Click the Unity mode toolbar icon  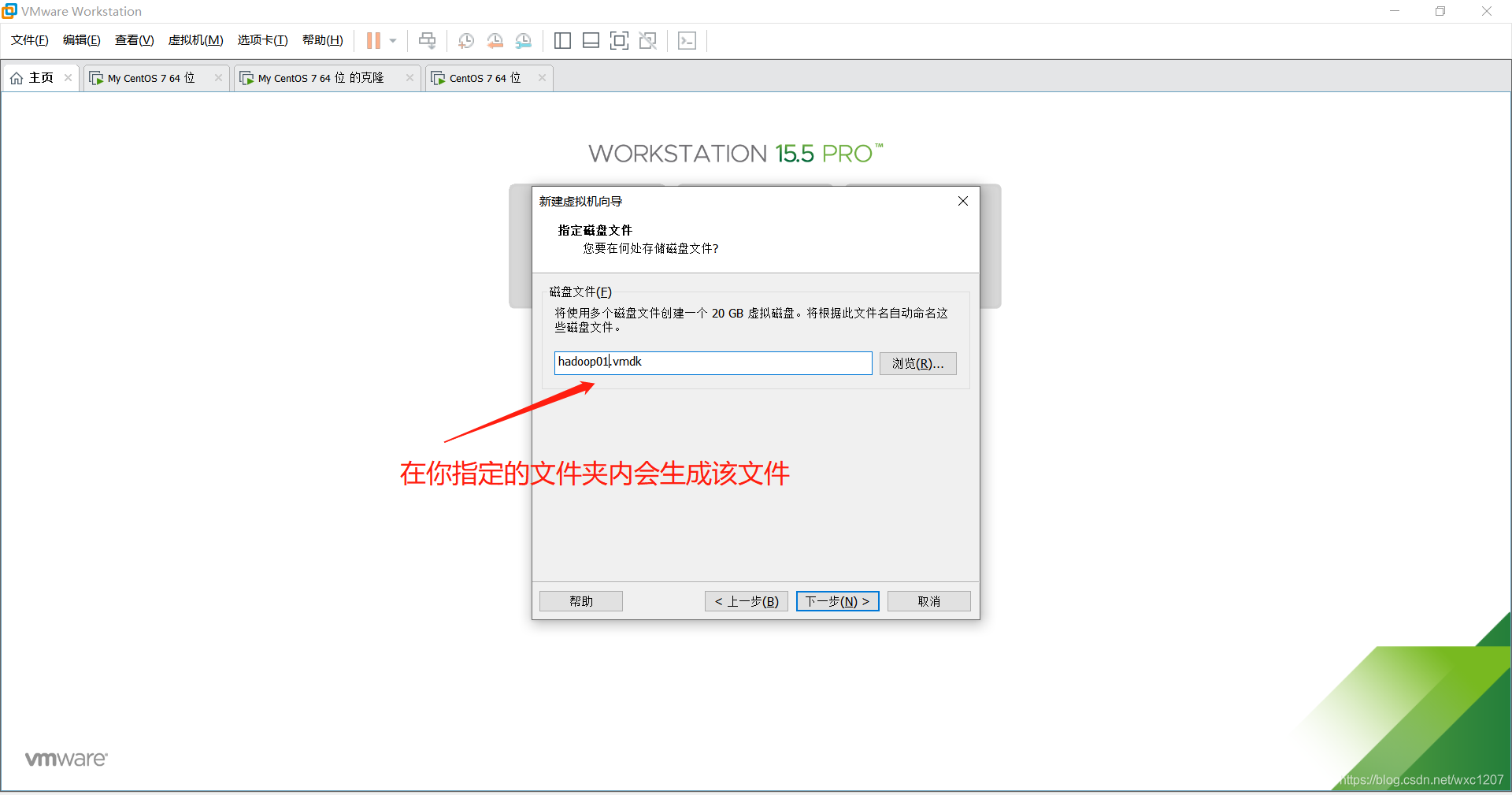[648, 40]
